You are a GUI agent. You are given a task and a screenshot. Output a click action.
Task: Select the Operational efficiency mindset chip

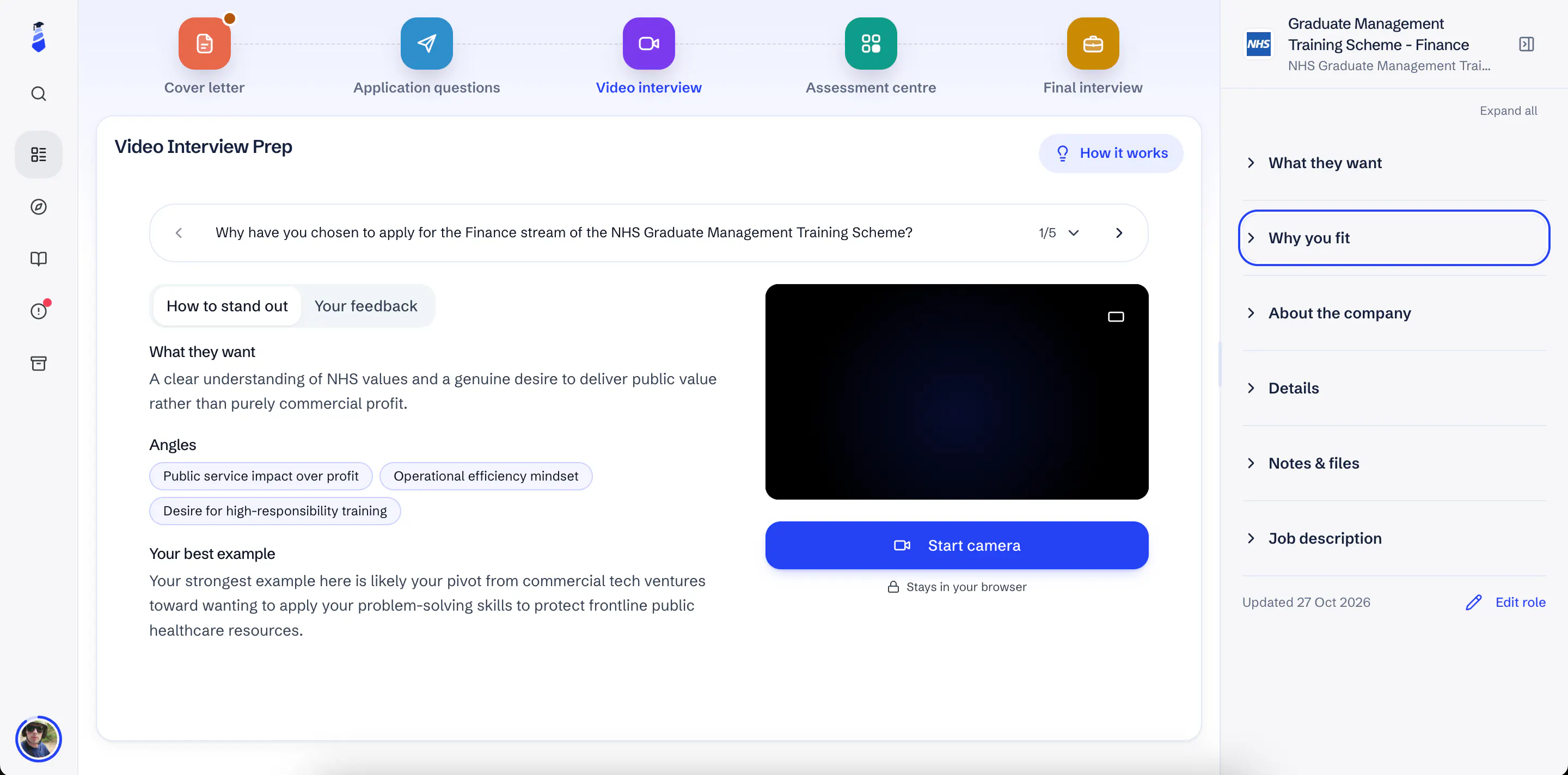click(x=486, y=476)
